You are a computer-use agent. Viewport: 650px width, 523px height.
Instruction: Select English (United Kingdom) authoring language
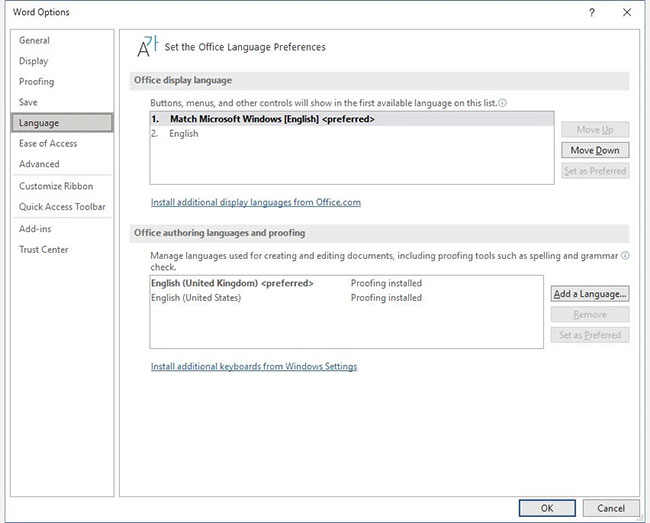(347, 283)
